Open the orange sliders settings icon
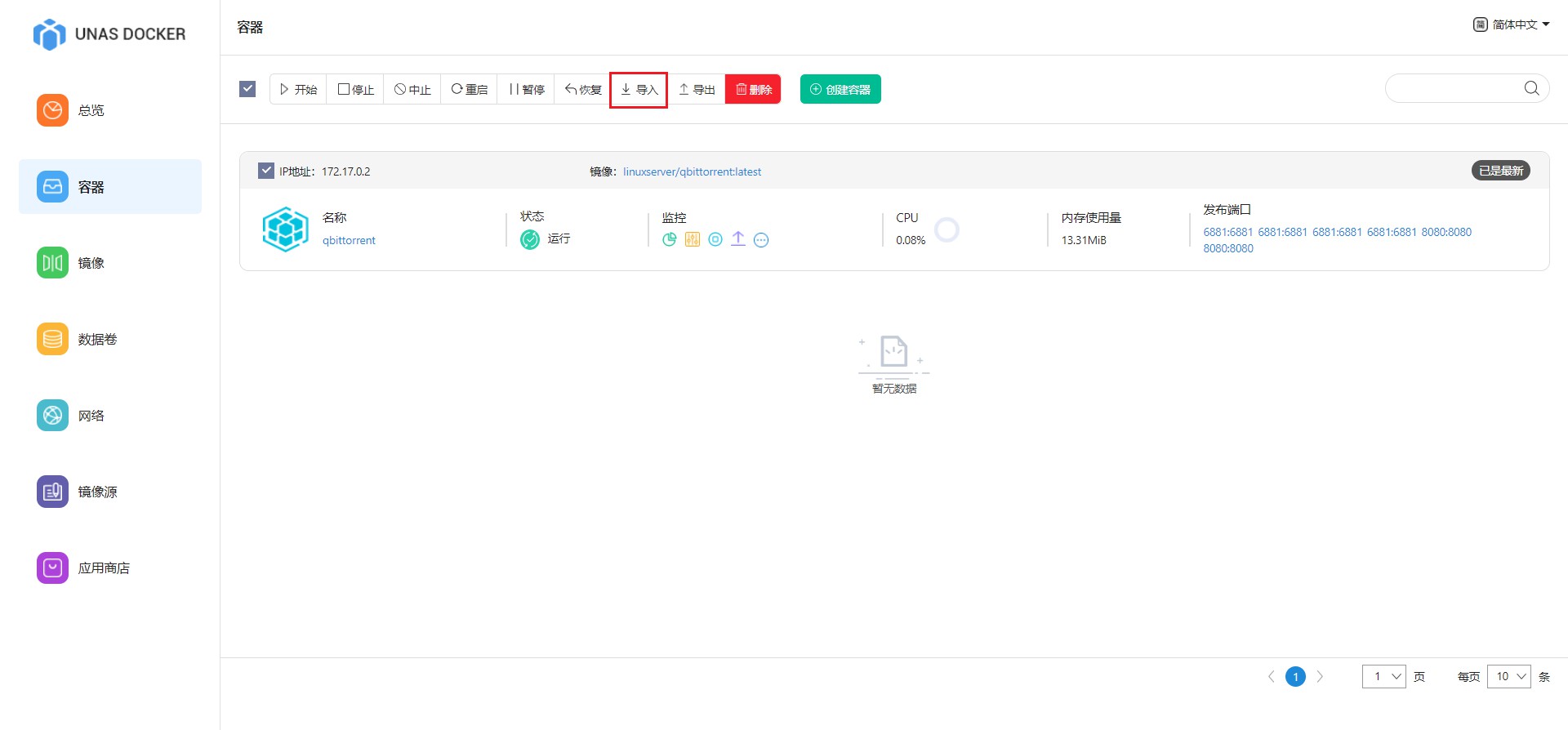The width and height of the screenshot is (1568, 730). (x=692, y=239)
